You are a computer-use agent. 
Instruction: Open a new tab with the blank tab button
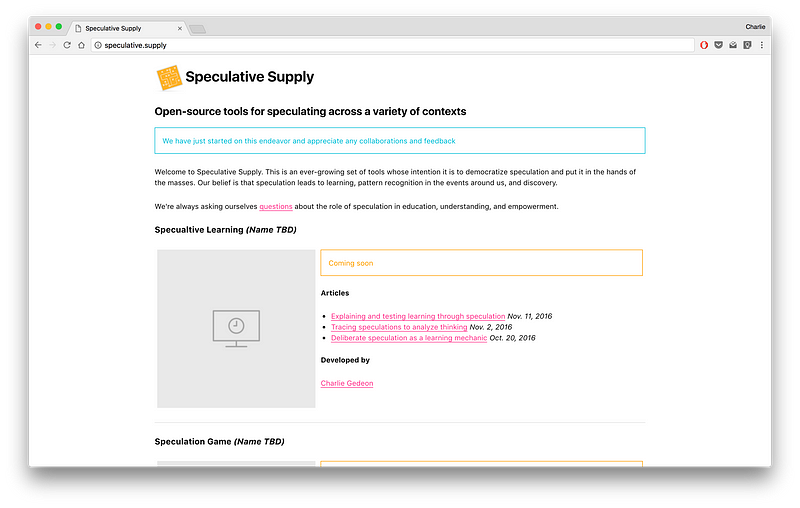(x=198, y=29)
